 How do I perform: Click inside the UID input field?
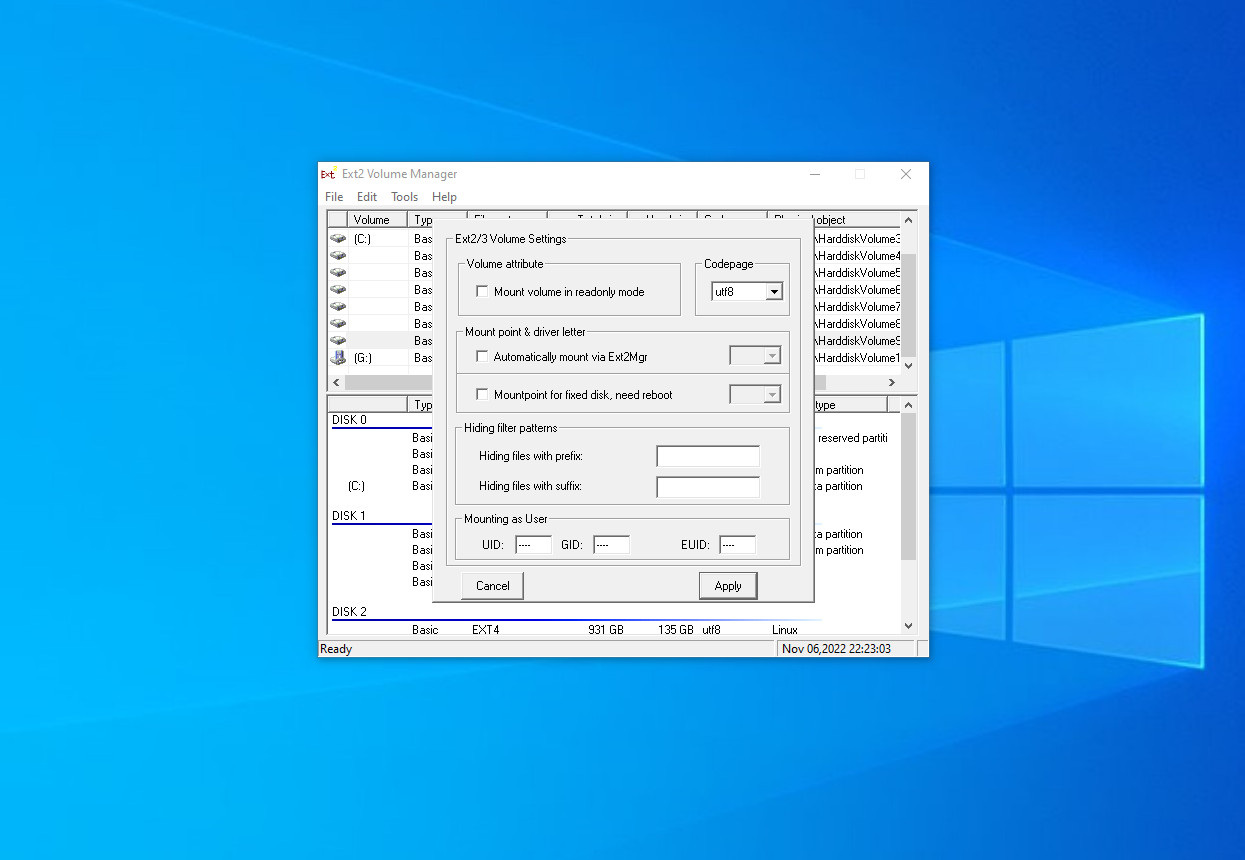[x=533, y=544]
